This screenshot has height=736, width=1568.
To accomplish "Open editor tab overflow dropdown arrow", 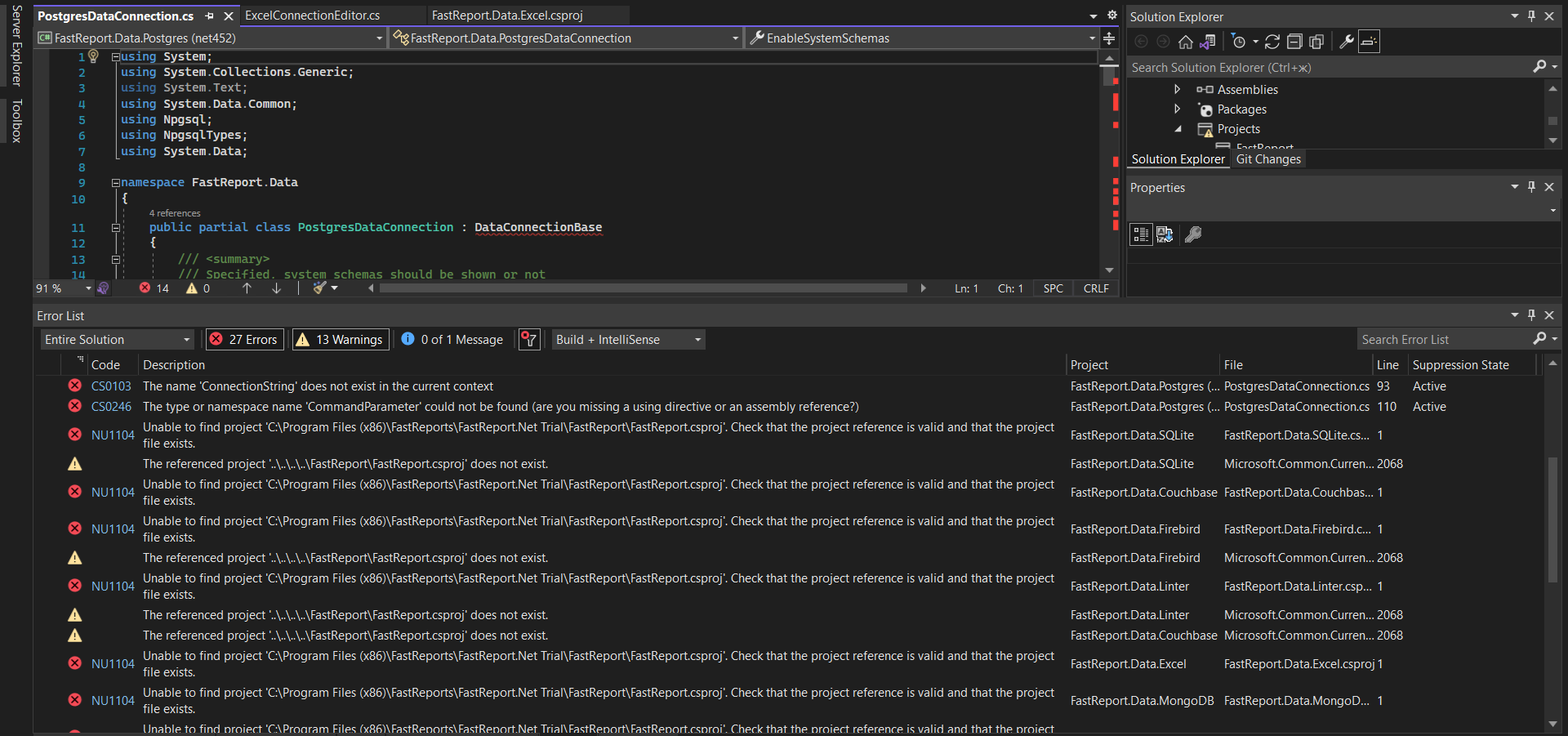I will (1094, 16).
